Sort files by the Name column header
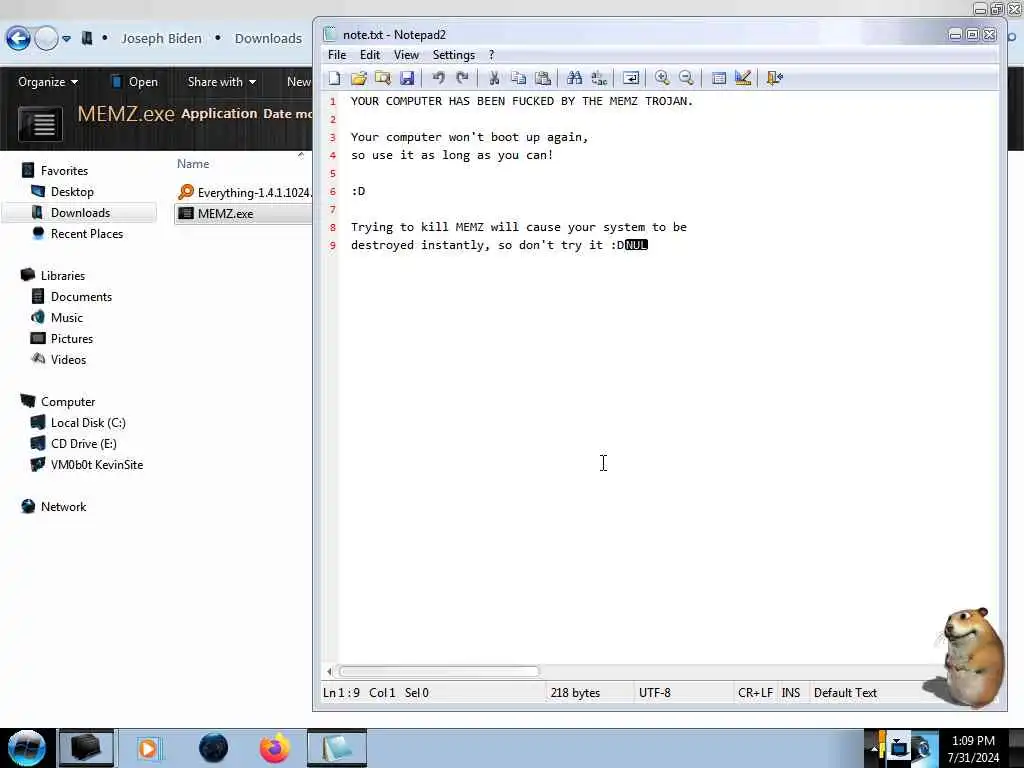The image size is (1024, 768). point(193,164)
